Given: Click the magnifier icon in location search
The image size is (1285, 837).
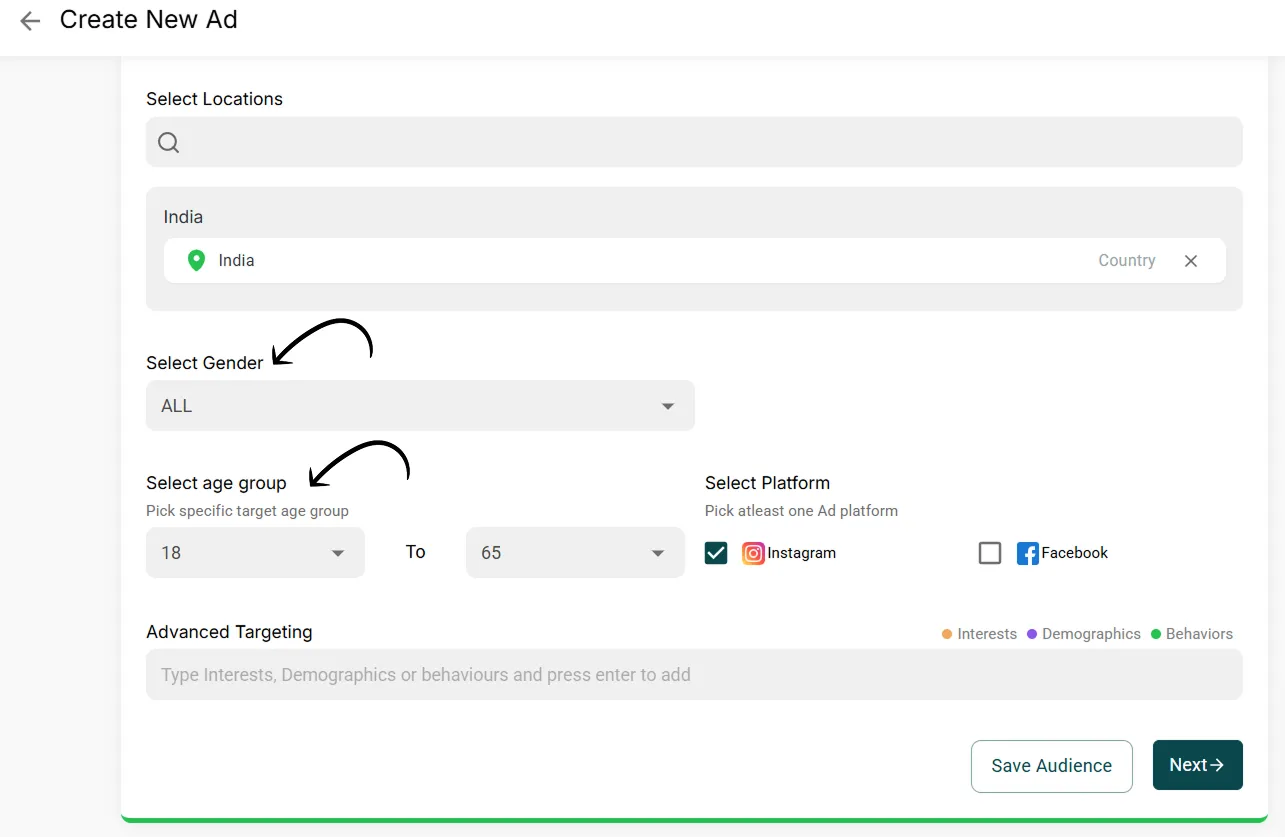Looking at the screenshot, I should [x=169, y=143].
